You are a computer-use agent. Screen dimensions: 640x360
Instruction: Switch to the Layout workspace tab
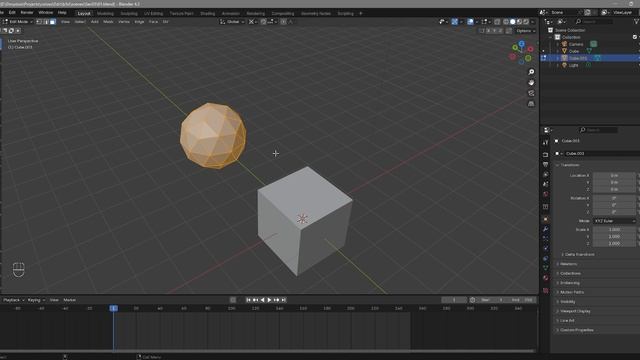pyautogui.click(x=84, y=13)
